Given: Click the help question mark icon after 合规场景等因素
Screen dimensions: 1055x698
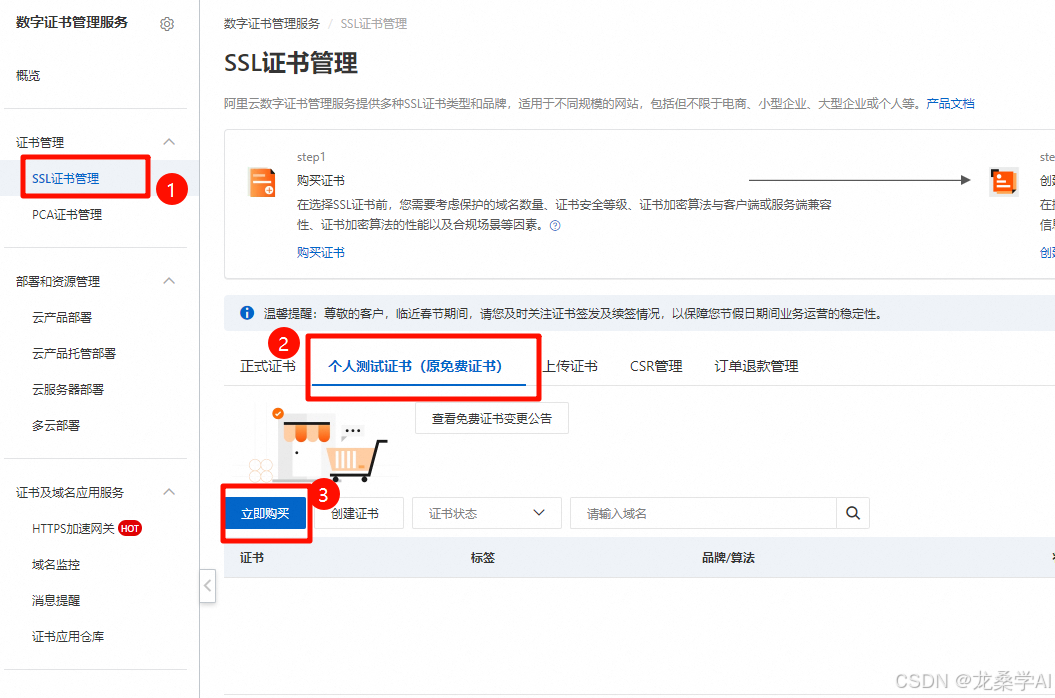Looking at the screenshot, I should tap(555, 225).
